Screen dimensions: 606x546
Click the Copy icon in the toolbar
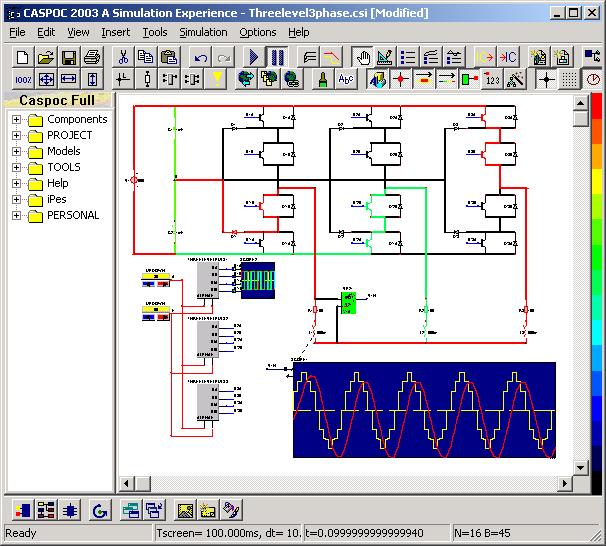click(146, 58)
